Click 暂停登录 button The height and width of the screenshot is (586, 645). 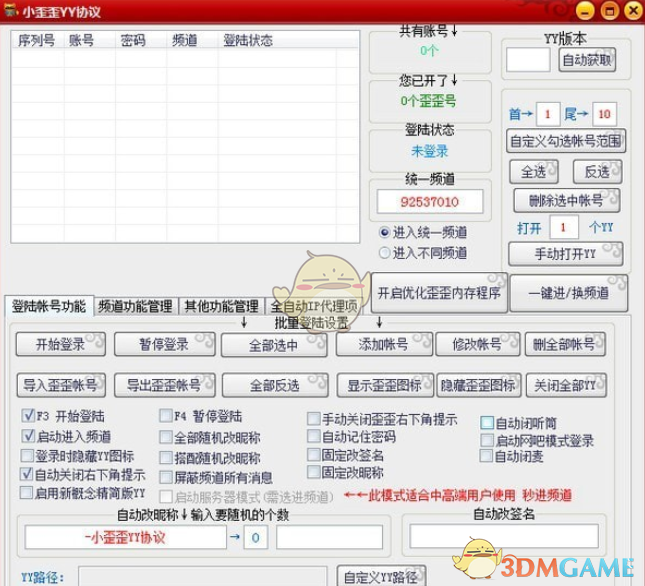coord(165,344)
